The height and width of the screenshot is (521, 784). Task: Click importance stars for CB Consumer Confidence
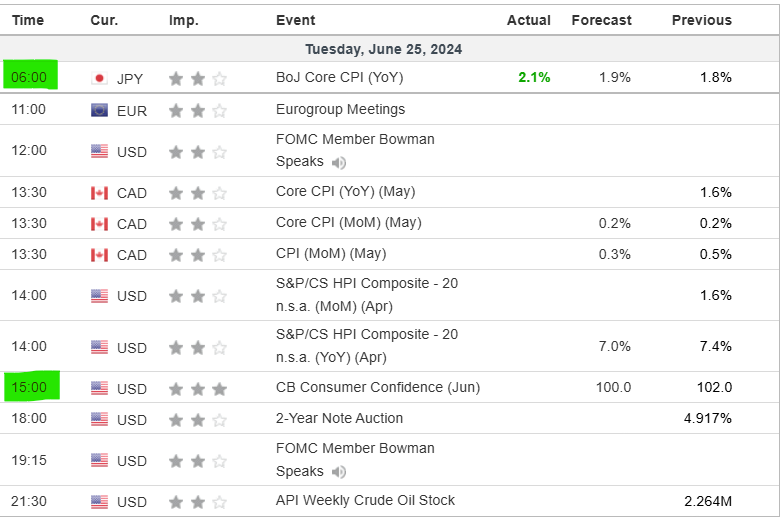coord(197,388)
